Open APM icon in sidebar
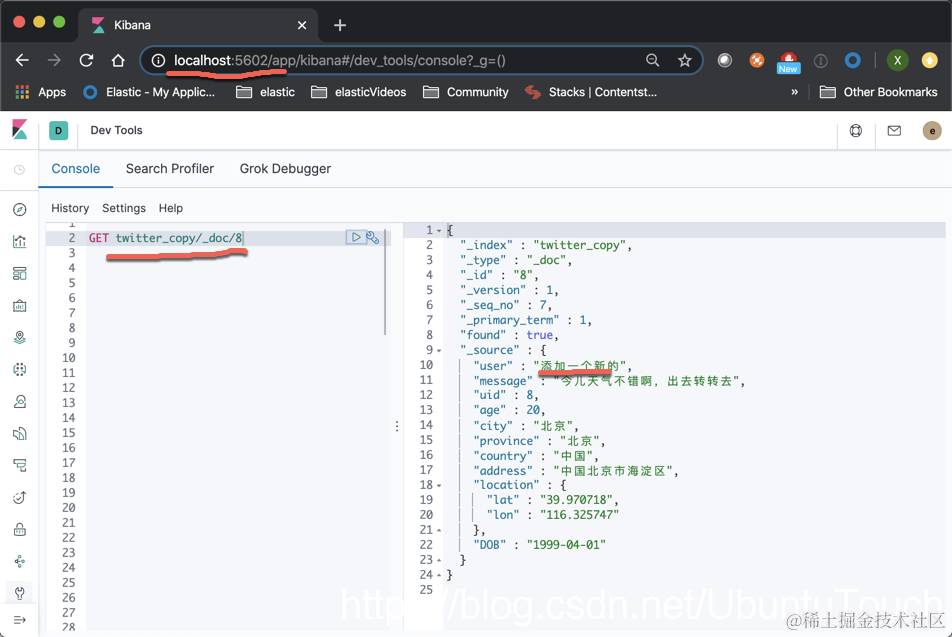Viewport: 952px width, 637px height. 19,466
